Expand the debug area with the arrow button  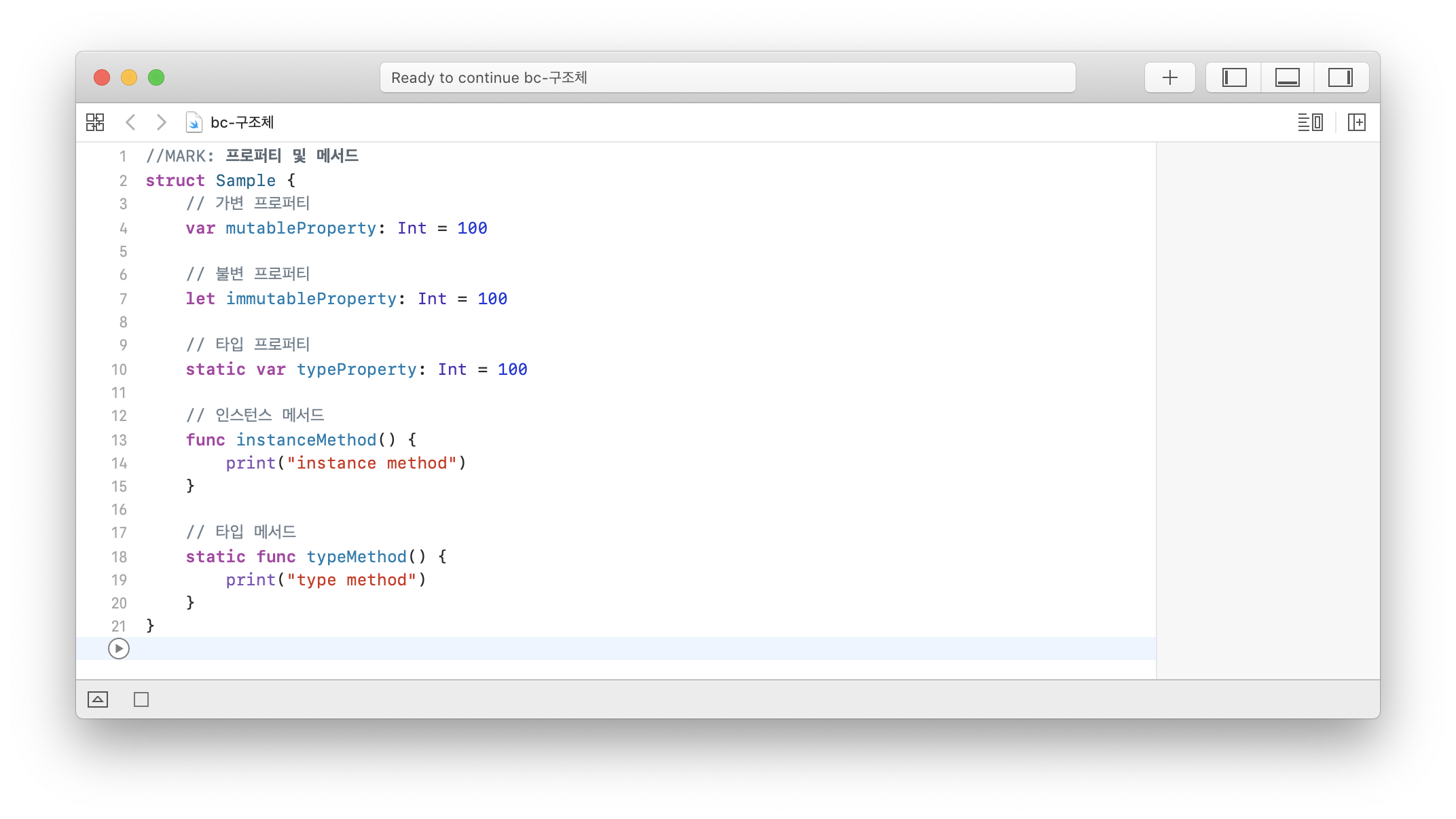[98, 699]
